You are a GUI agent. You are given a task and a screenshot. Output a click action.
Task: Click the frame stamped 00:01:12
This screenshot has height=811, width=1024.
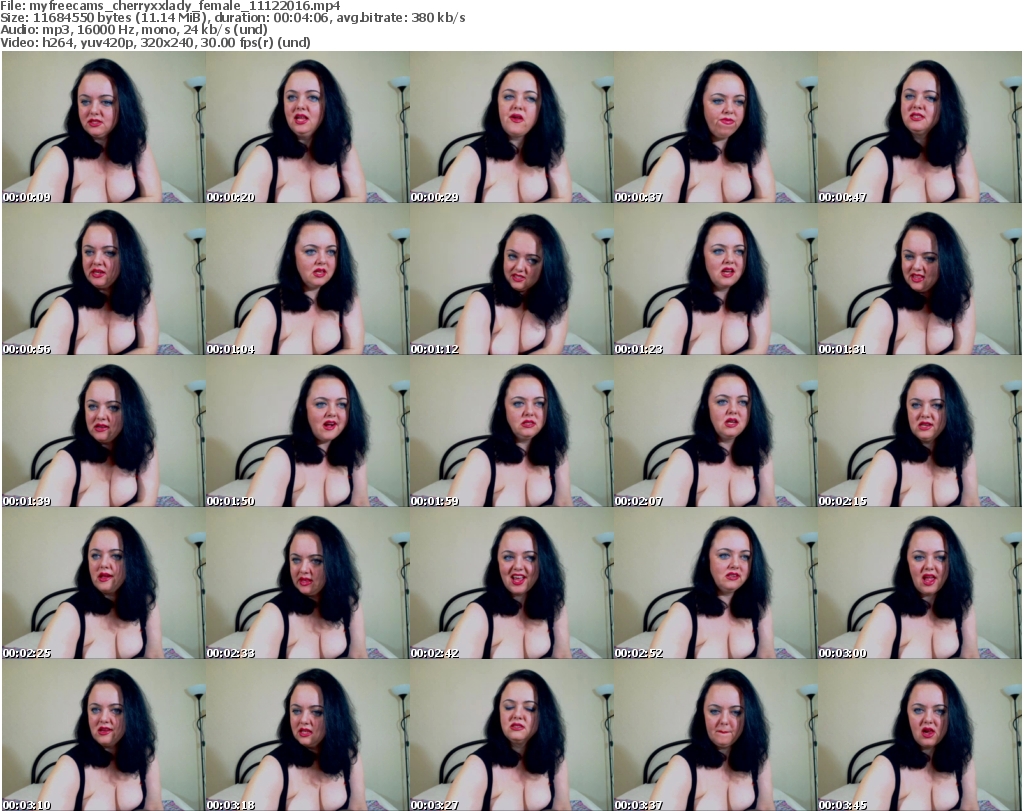tap(511, 279)
